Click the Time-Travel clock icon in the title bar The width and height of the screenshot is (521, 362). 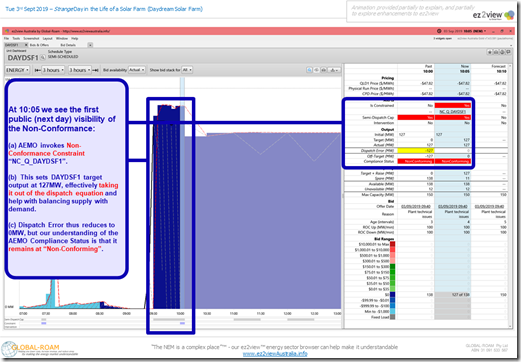pos(439,31)
